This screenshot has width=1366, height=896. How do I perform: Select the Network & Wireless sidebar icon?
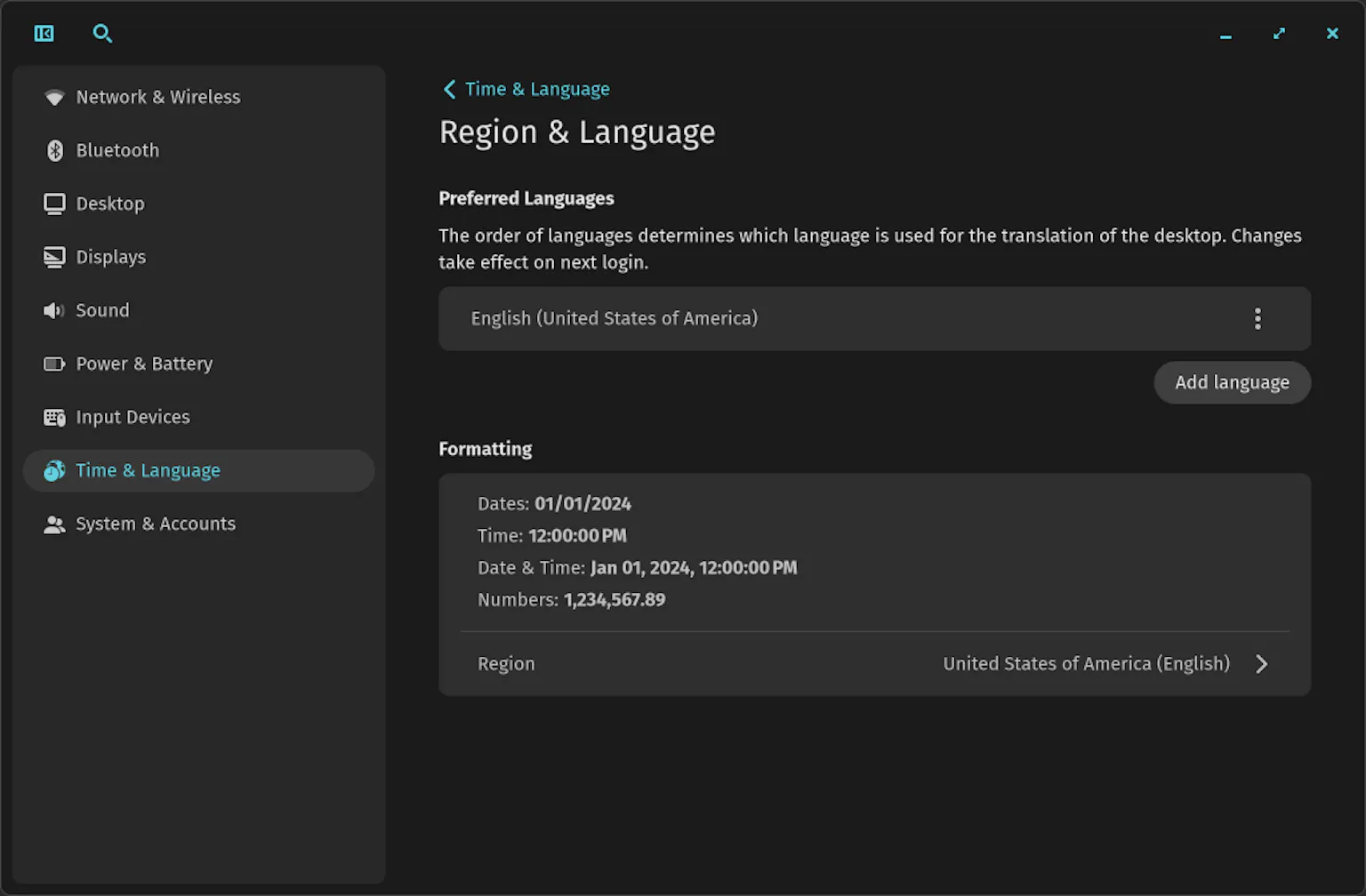[54, 97]
